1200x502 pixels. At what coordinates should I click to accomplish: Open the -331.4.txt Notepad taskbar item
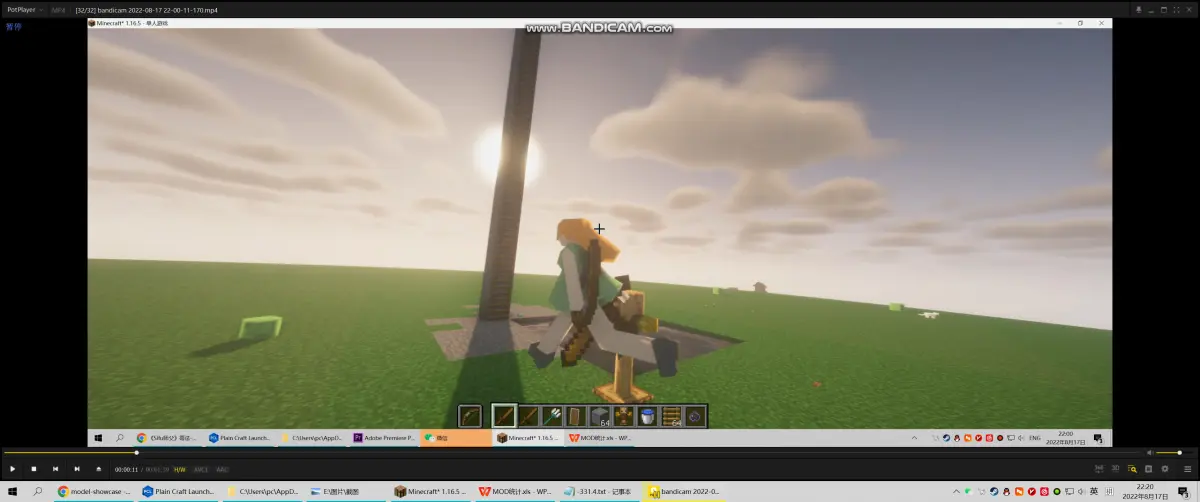pos(600,491)
